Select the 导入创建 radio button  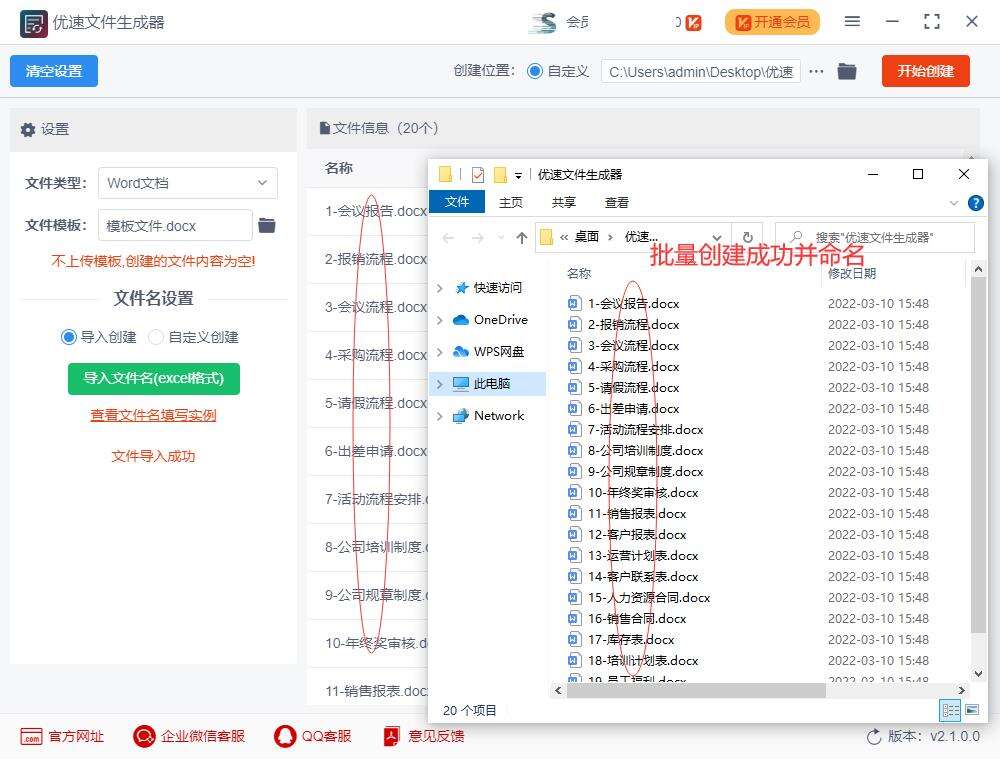coord(68,337)
